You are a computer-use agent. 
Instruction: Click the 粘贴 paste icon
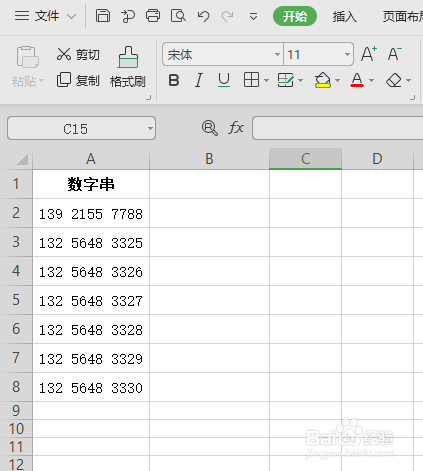point(28,57)
